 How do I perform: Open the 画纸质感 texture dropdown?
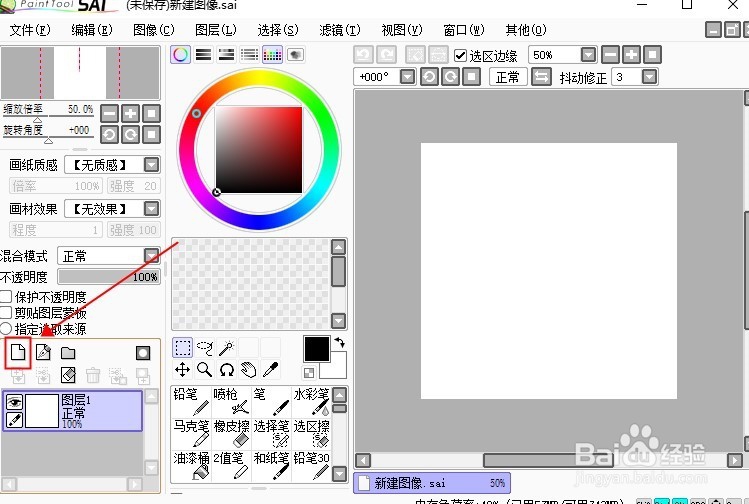click(151, 165)
